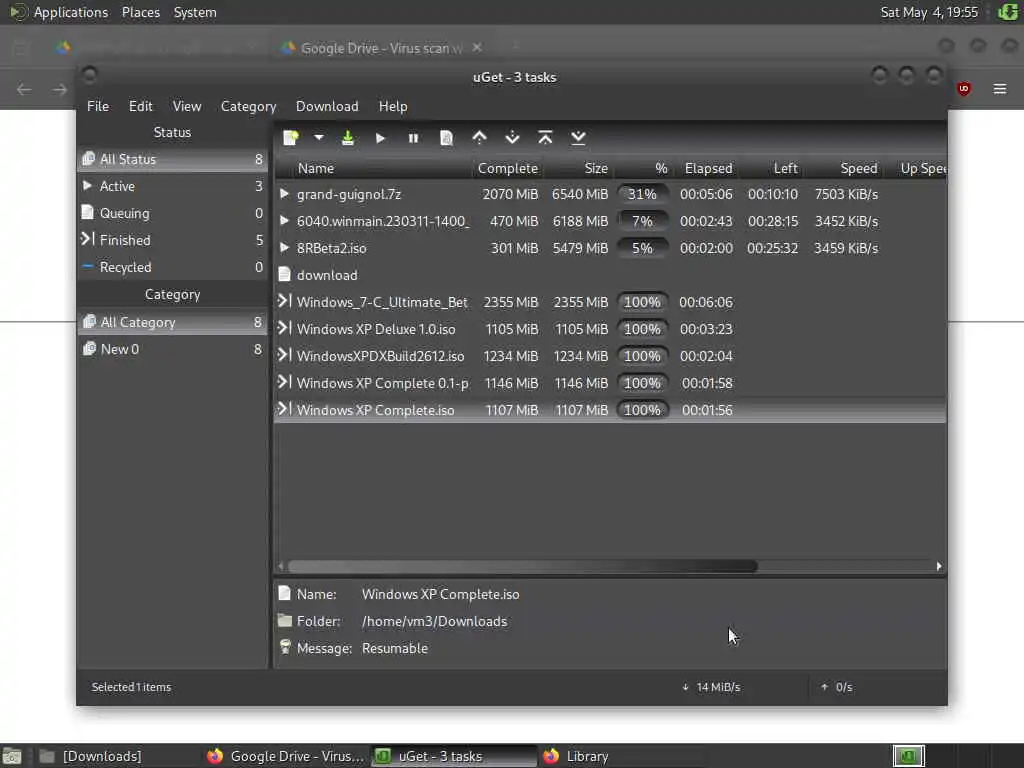Select the Recycled status filter

click(172, 267)
